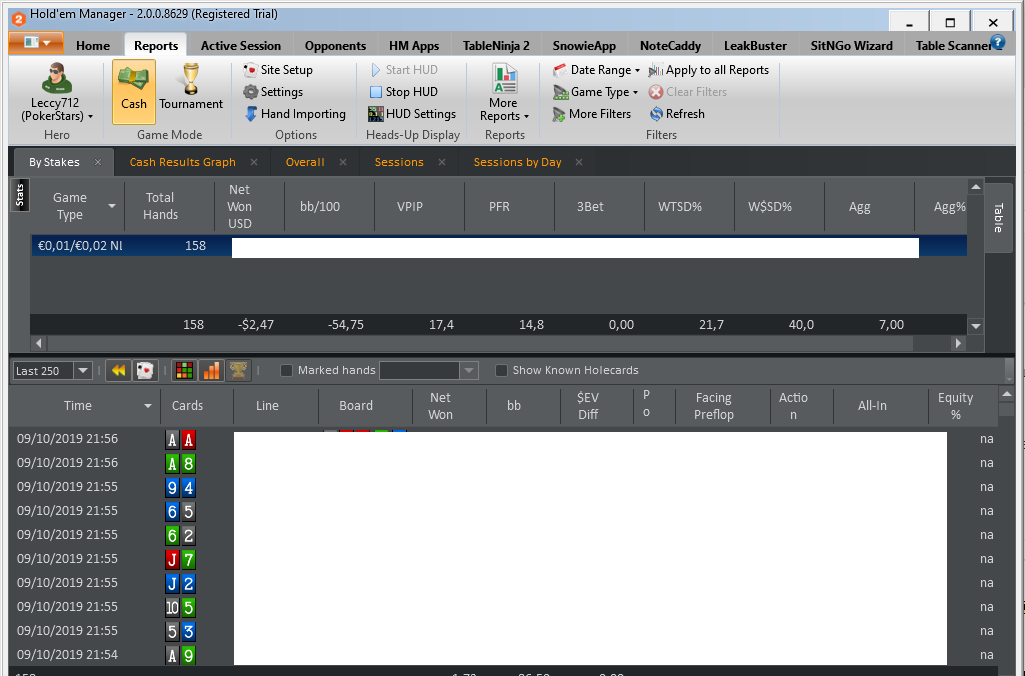
Task: Click the stats grid scroll right arrow
Action: (x=958, y=343)
